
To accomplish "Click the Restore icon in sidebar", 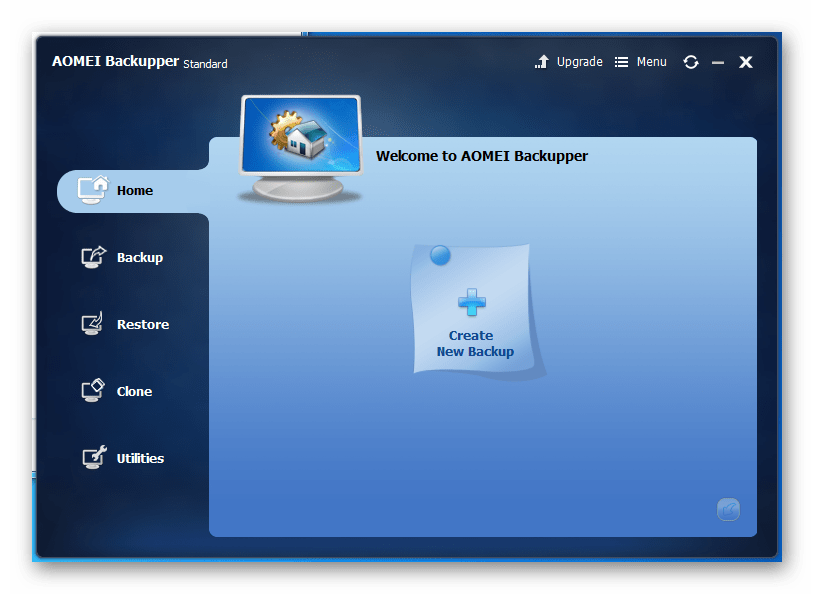I will click(92, 324).
